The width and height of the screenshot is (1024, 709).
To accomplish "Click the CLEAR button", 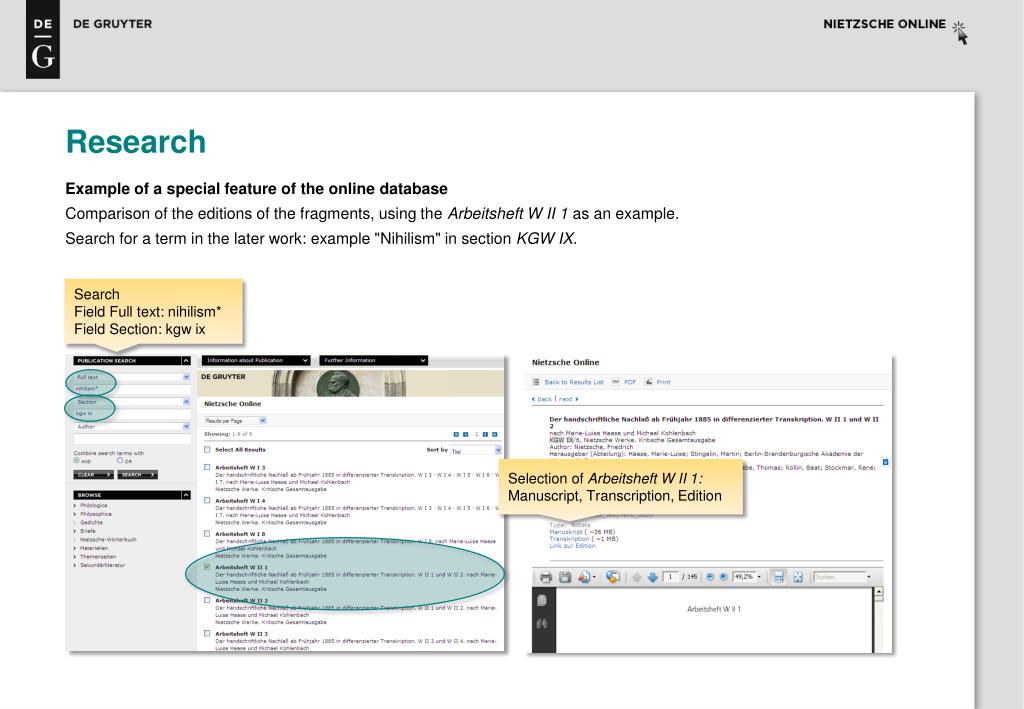I will coord(93,475).
